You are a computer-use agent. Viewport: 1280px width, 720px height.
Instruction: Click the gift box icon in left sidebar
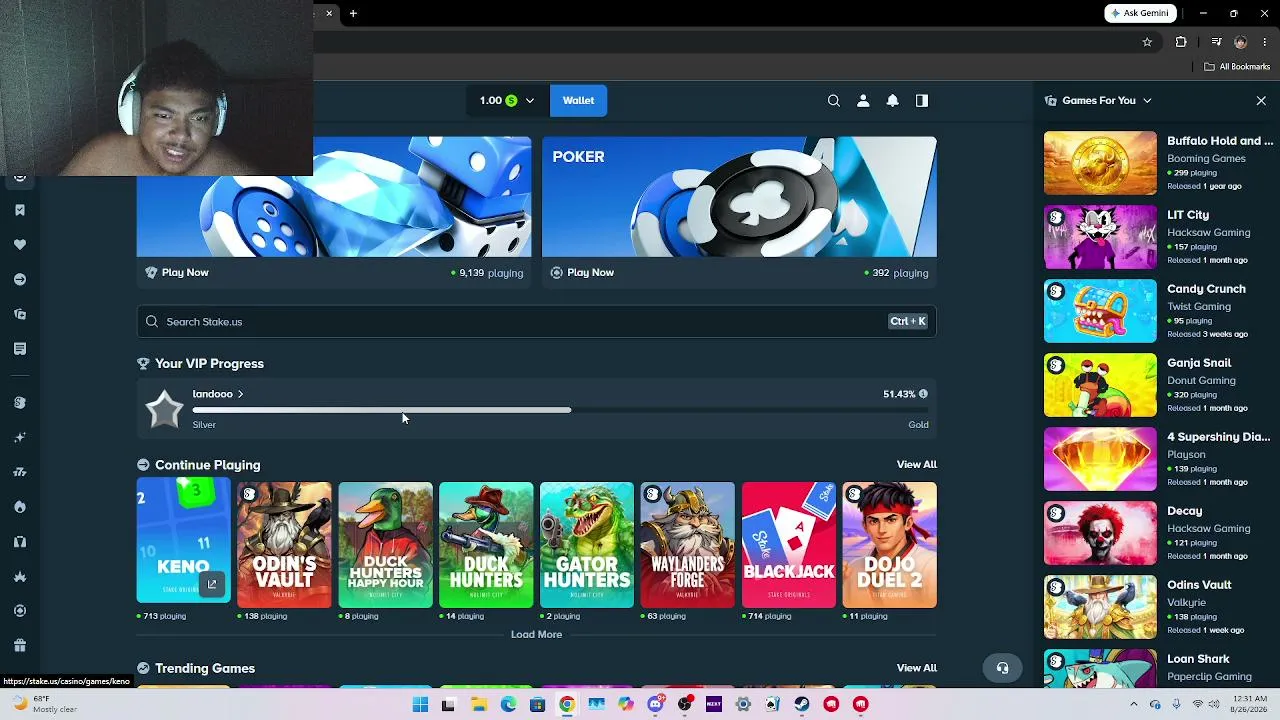20,646
